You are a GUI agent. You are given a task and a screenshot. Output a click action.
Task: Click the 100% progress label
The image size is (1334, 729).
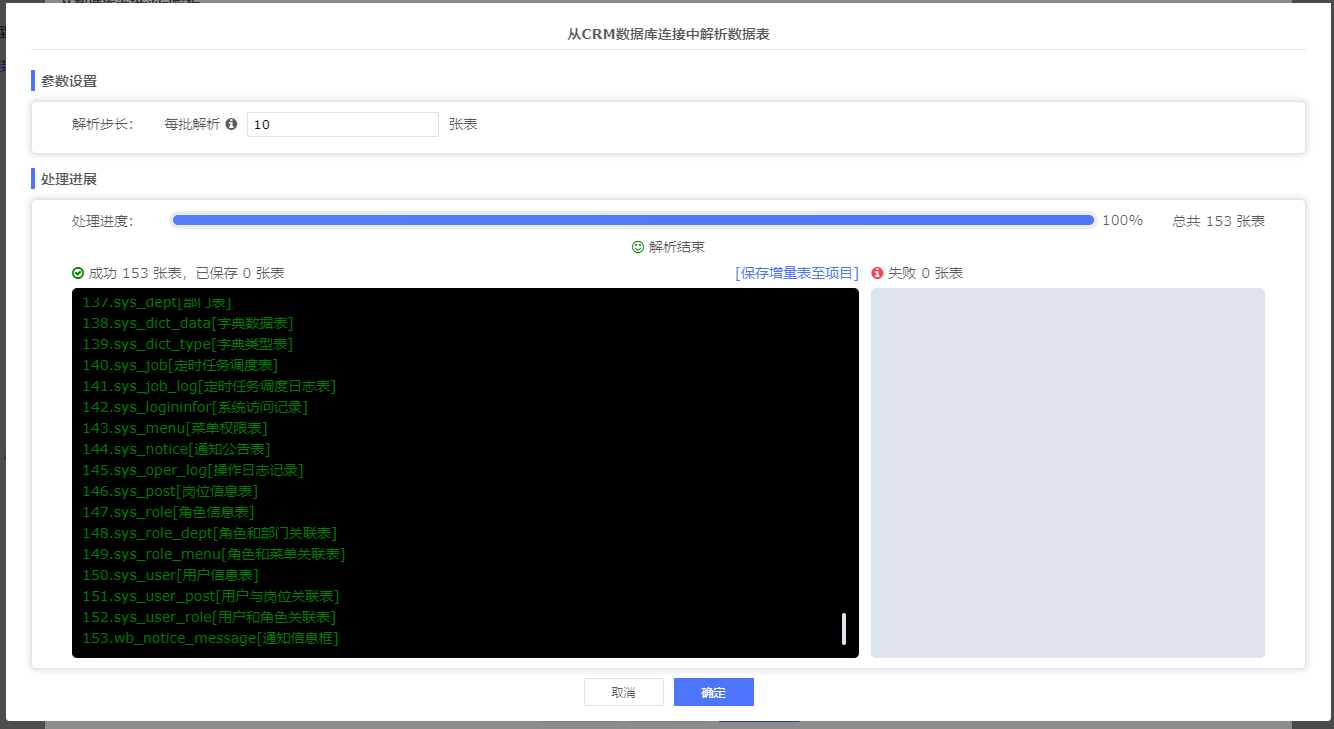[x=1122, y=220]
